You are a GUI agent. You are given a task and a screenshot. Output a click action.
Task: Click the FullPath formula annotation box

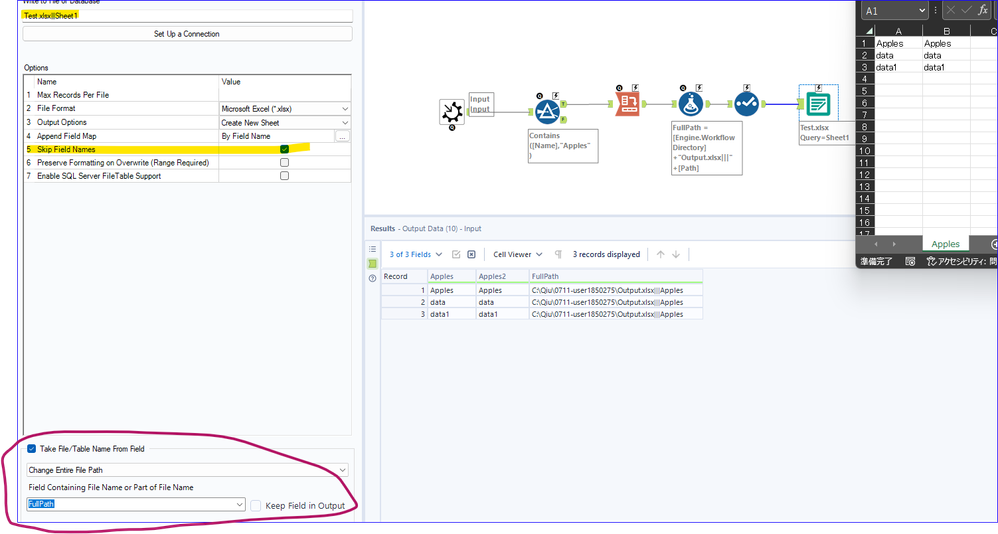click(706, 148)
